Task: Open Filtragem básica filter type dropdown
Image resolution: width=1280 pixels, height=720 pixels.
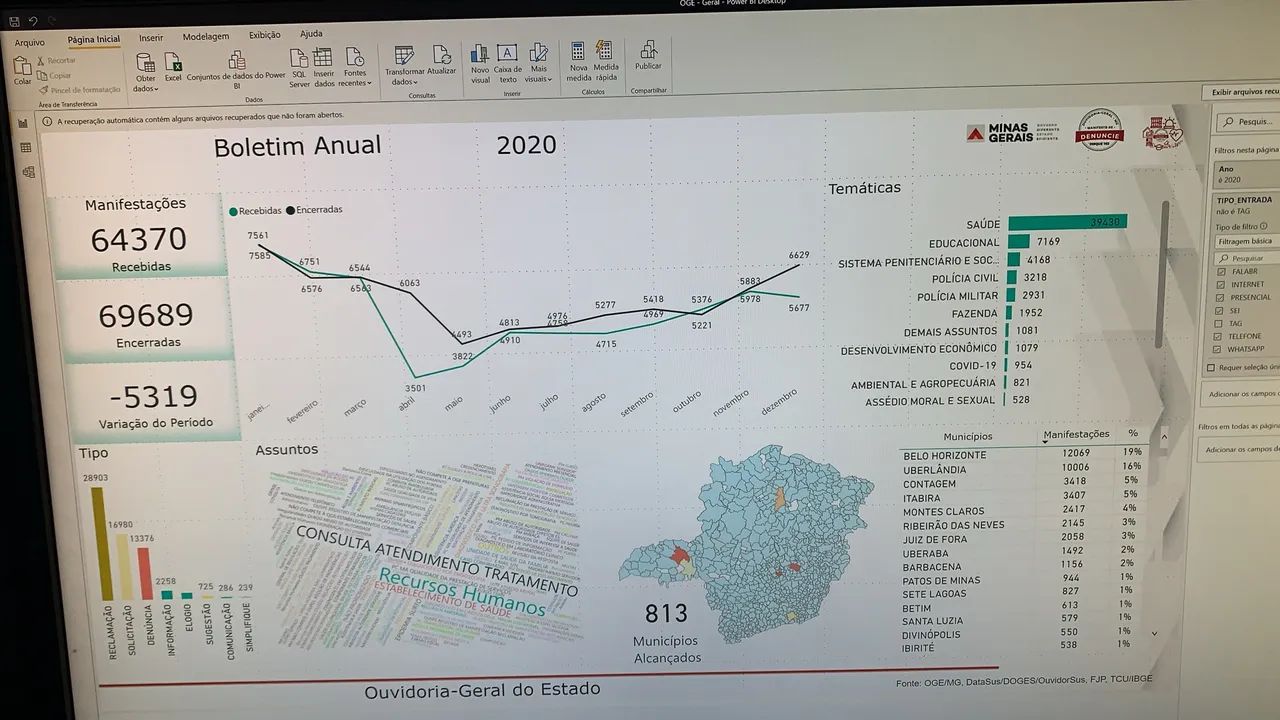Action: point(1246,241)
